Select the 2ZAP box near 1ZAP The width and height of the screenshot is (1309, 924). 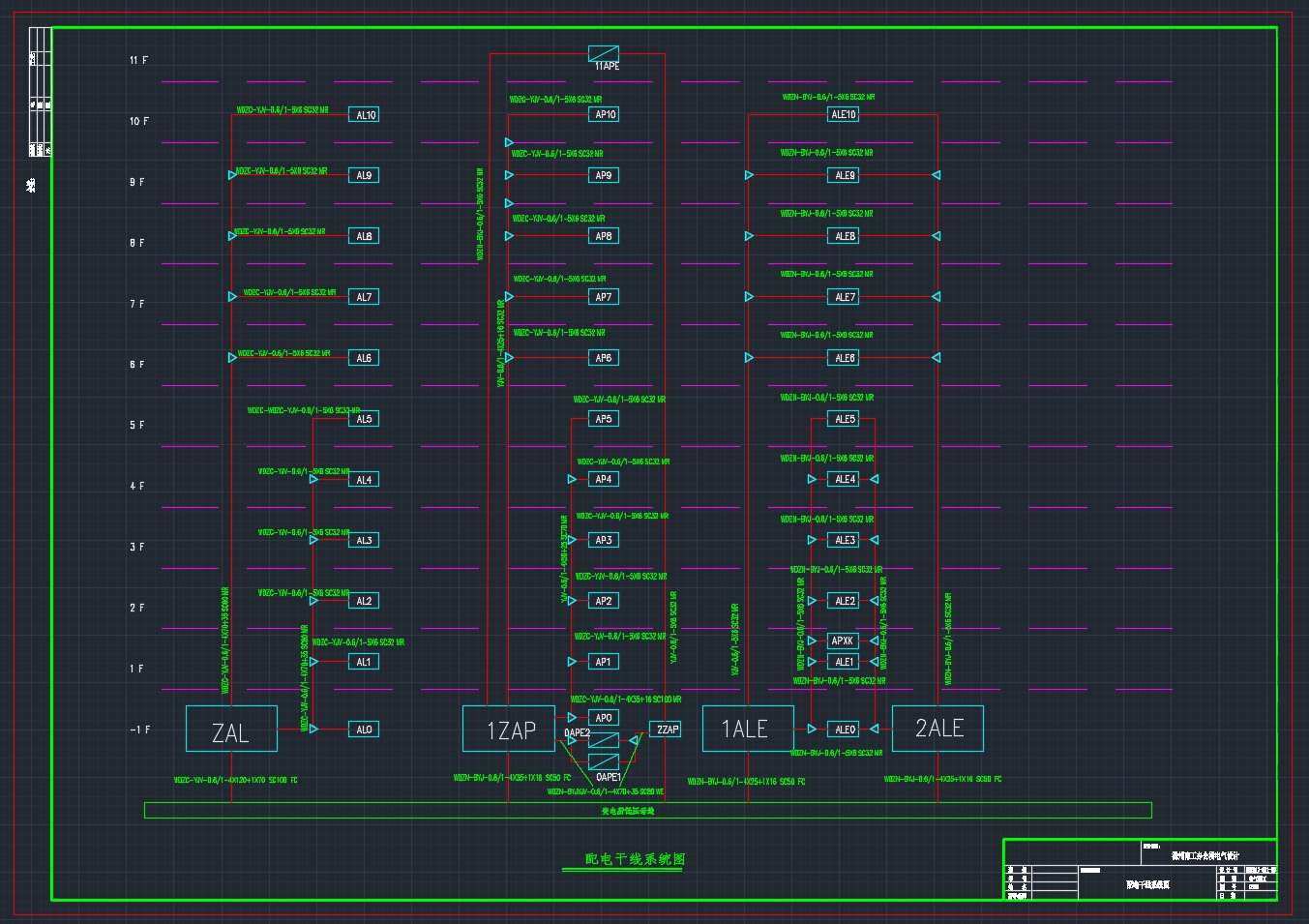(x=667, y=730)
